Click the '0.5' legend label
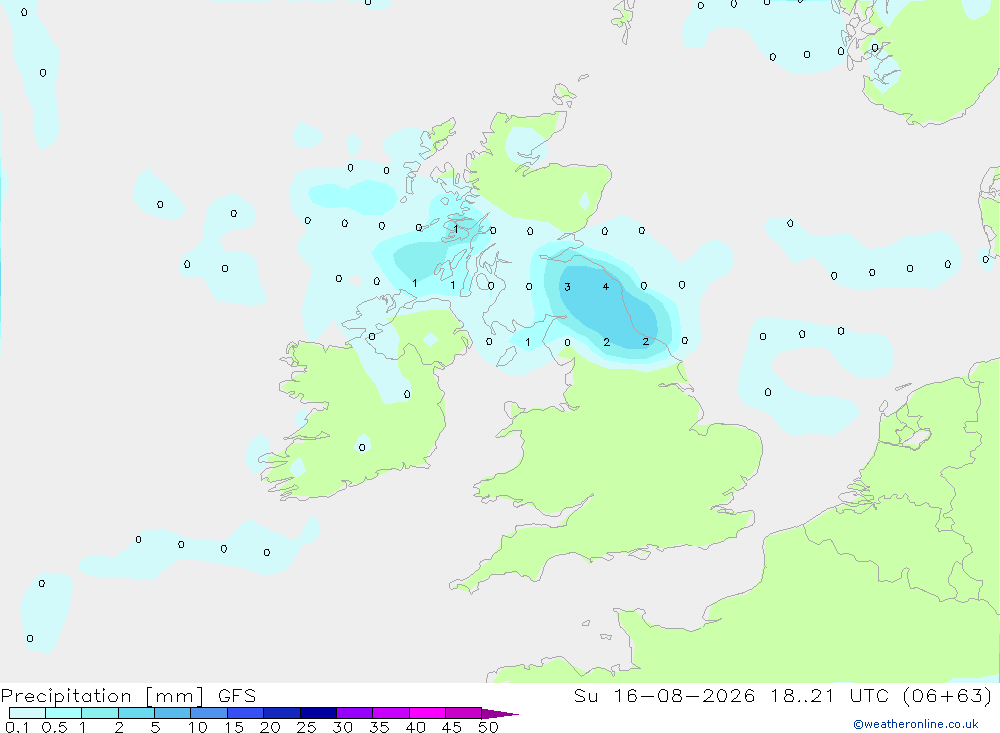Screen dimensions: 1000x733 point(54,727)
